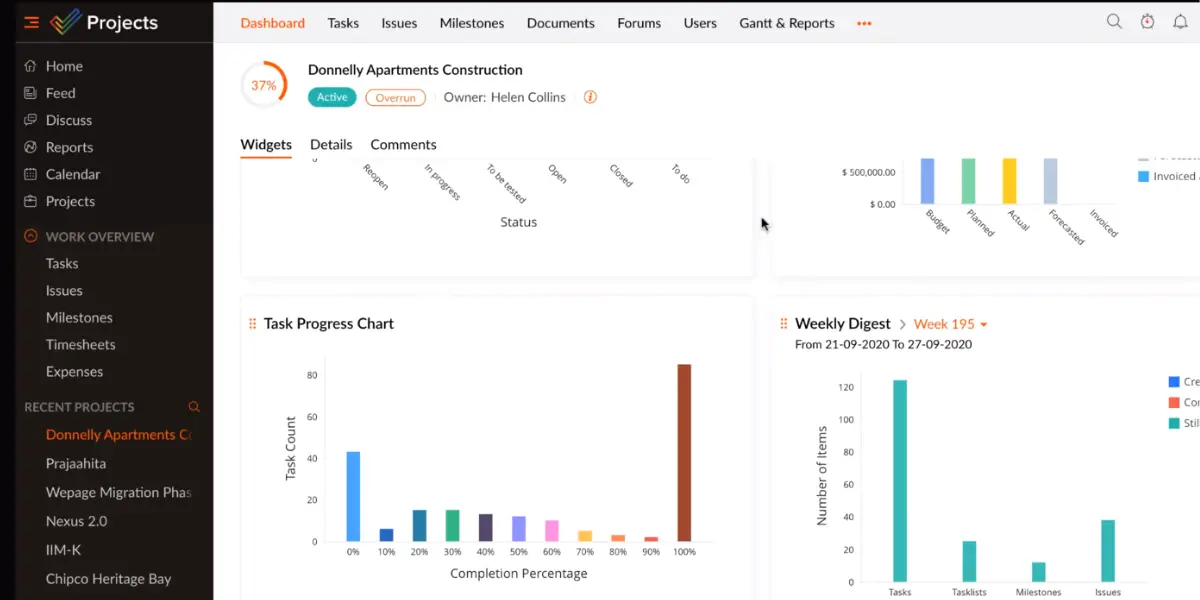Open the Forums tab
Viewport: 1200px width, 600px height.
639,23
